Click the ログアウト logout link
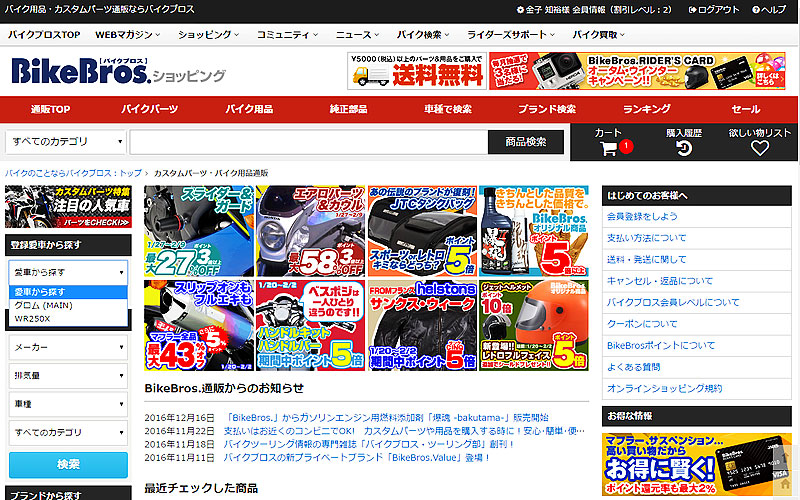The image size is (800, 500). (x=714, y=9)
